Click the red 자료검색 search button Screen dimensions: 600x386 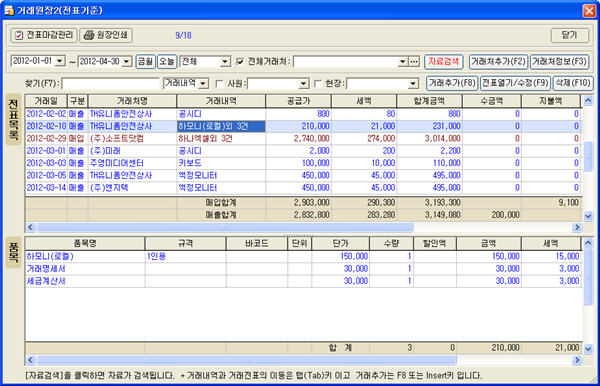[443, 61]
